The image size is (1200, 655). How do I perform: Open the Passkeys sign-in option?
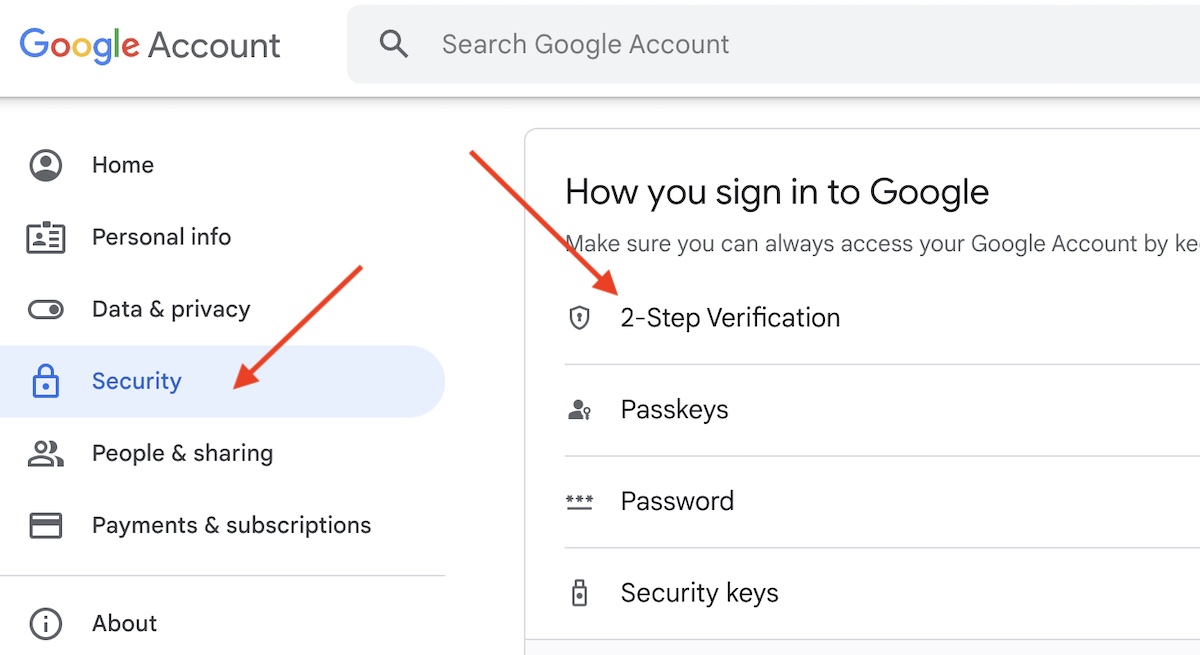point(674,410)
